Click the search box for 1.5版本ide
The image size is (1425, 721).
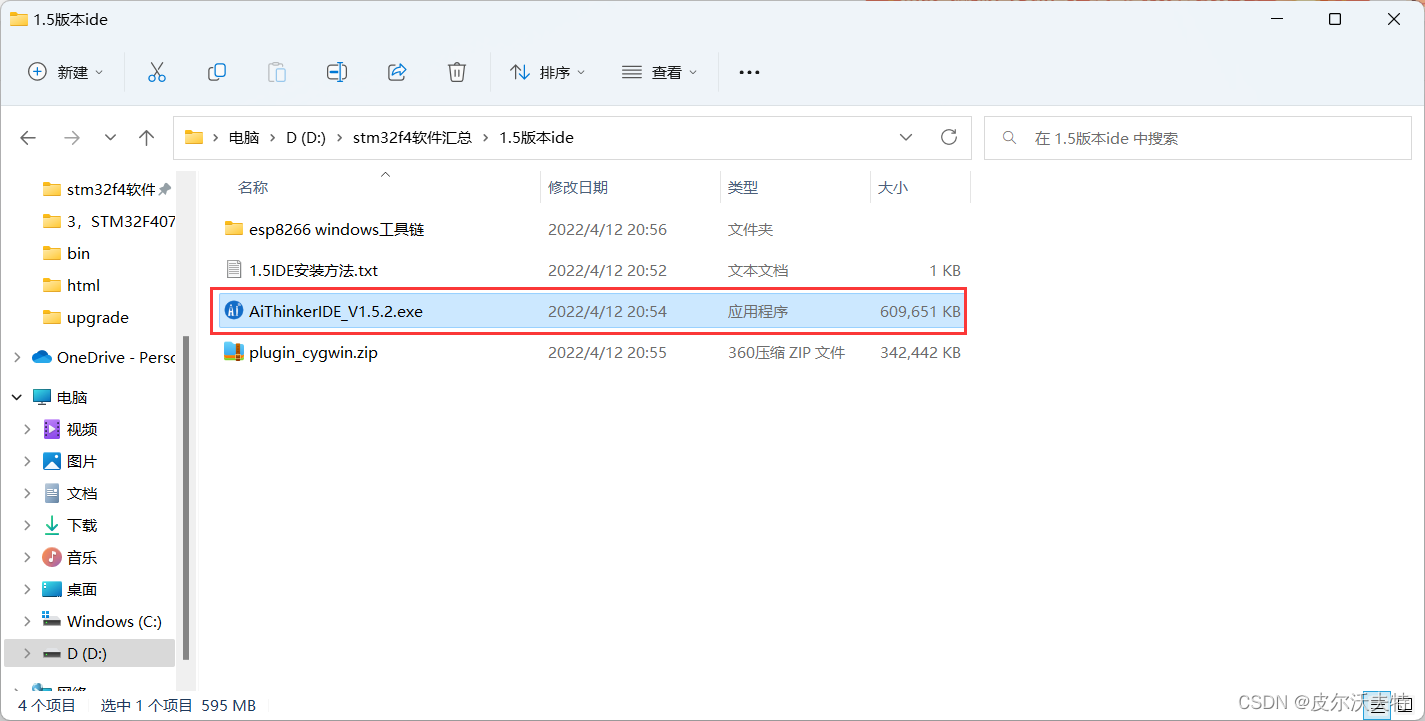(x=1198, y=138)
